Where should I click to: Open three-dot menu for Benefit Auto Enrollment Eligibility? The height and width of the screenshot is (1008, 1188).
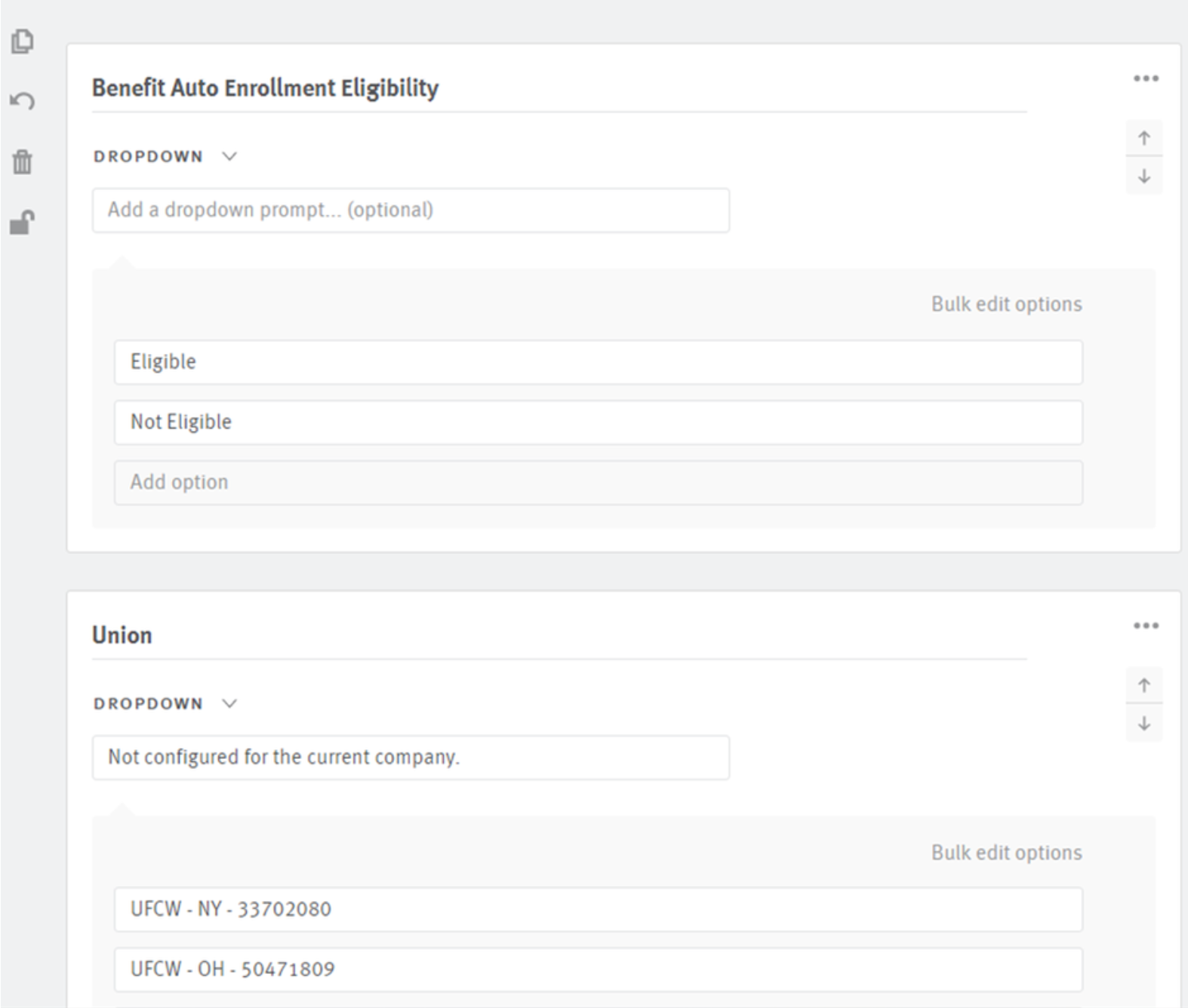1145,78
